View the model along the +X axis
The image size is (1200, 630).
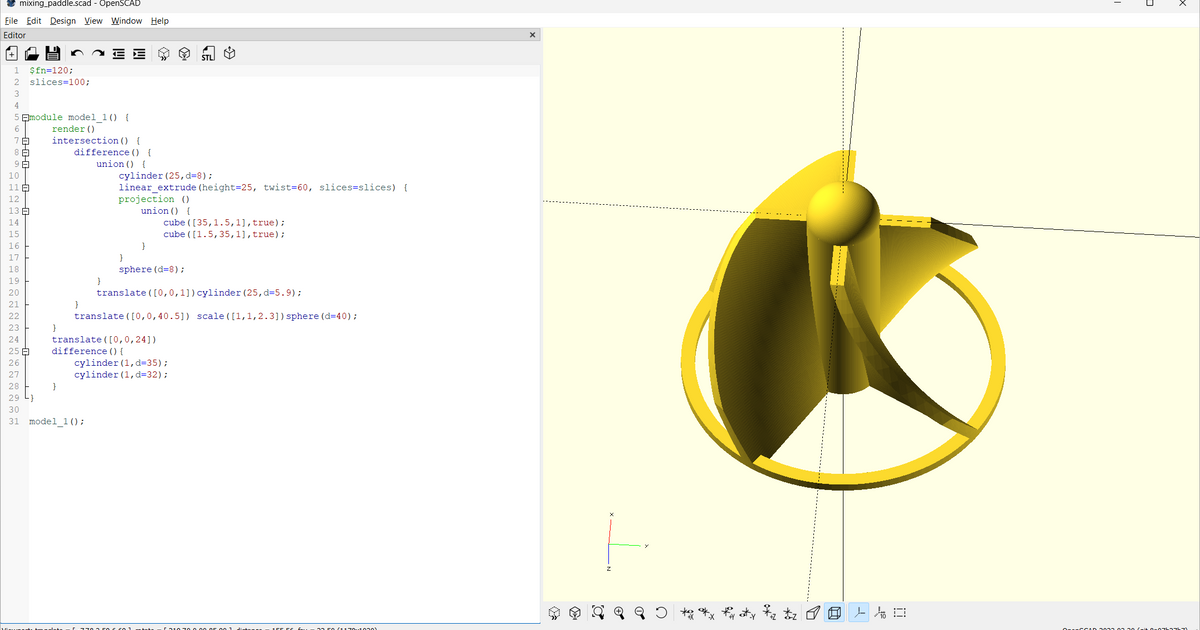685,612
